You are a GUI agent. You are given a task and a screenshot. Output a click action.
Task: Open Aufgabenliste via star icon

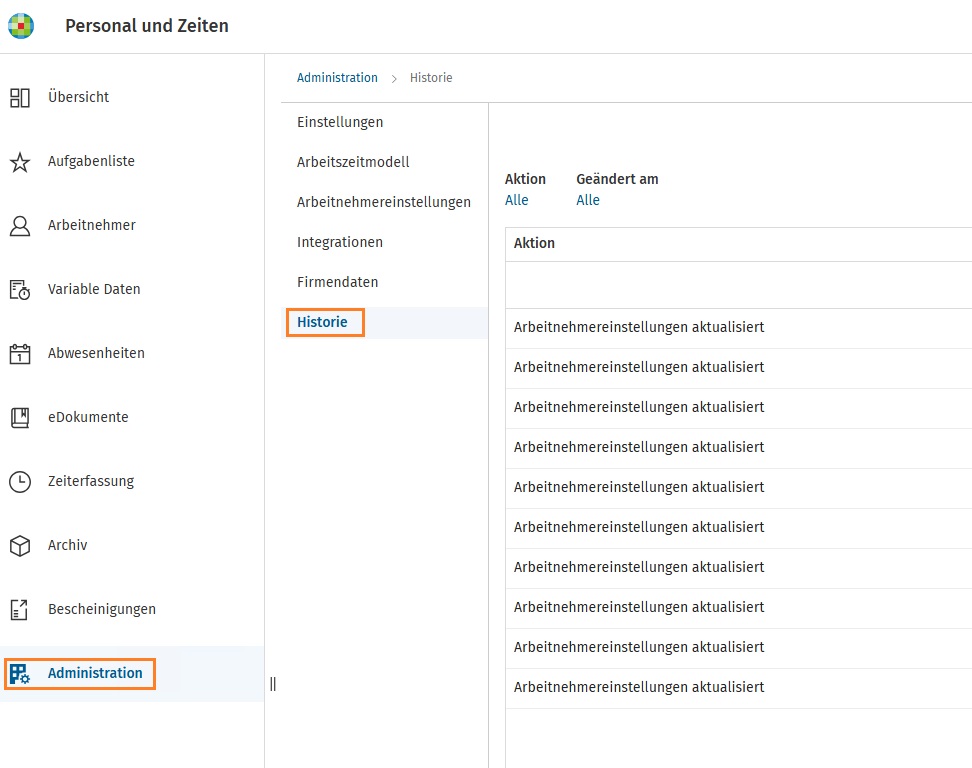point(20,162)
